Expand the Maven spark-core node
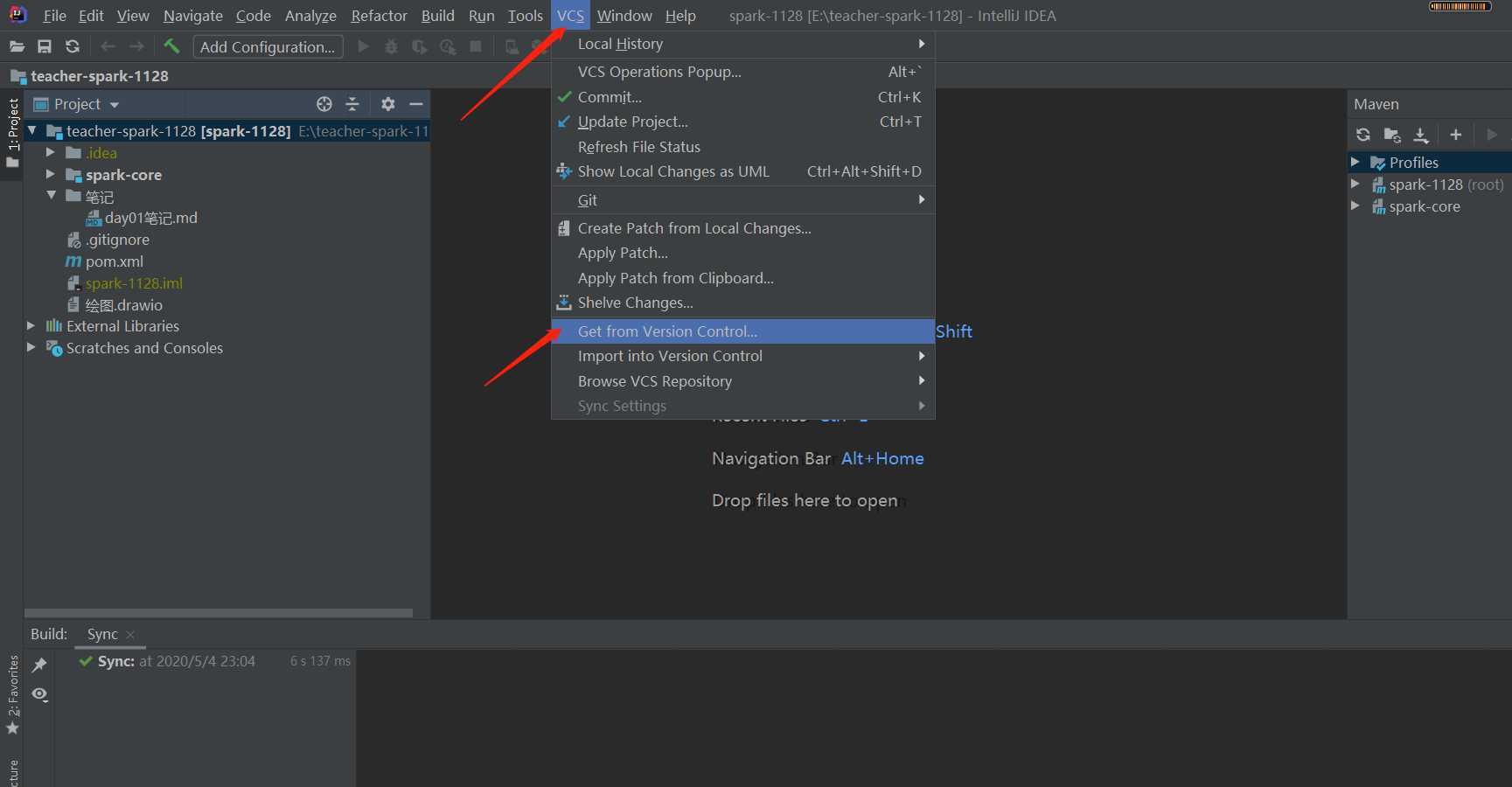Image resolution: width=1512 pixels, height=787 pixels. pos(1355,206)
